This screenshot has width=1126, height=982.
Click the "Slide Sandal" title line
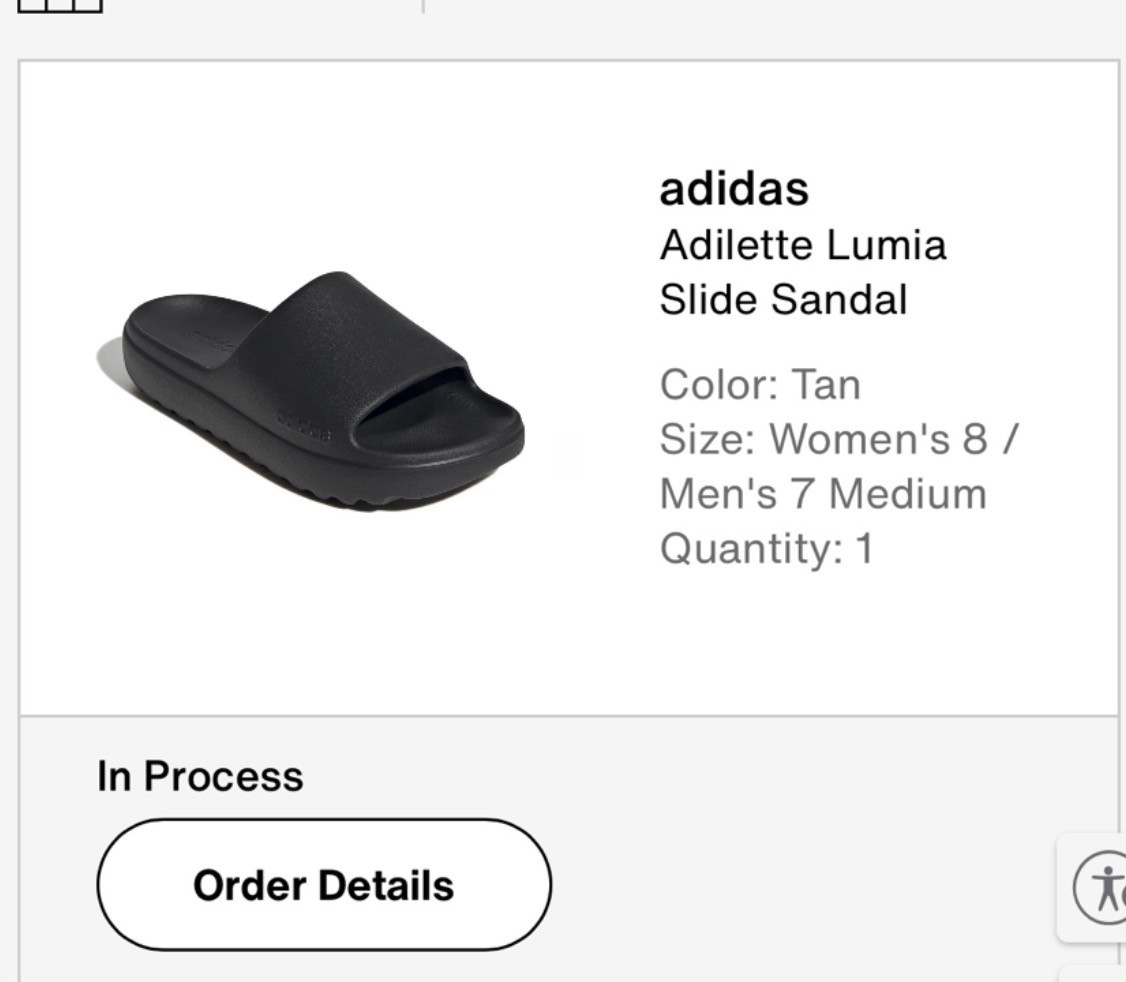783,300
